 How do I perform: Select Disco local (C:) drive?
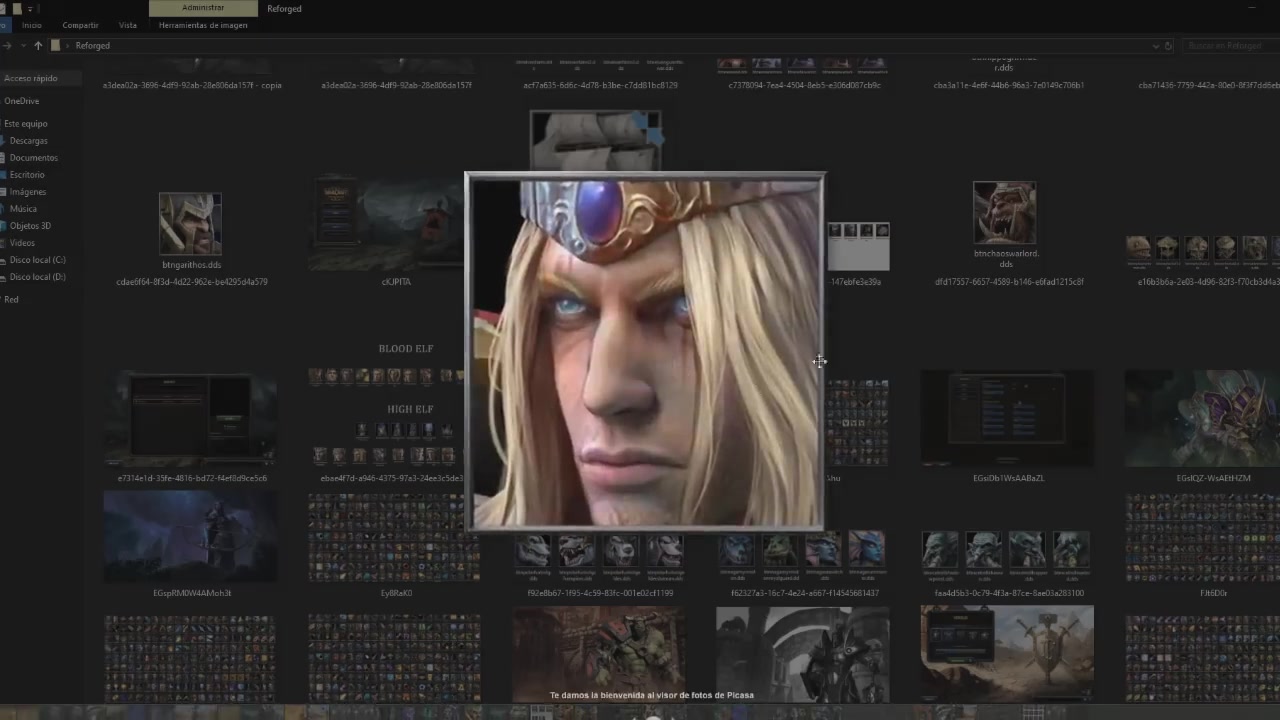37,260
